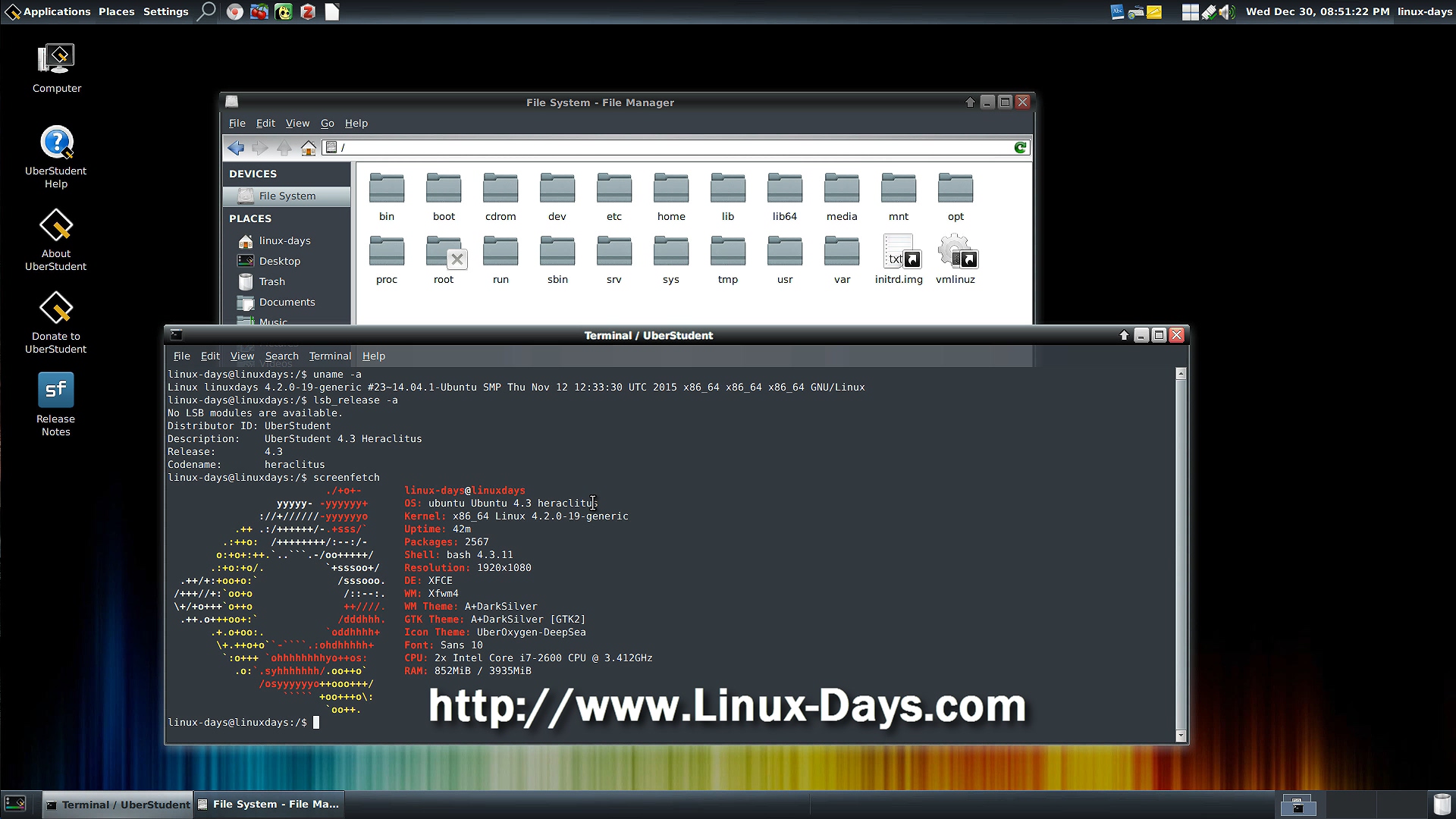The height and width of the screenshot is (819, 1456).
Task: Click the keyboard and globe panel icon
Action: click(1136, 11)
